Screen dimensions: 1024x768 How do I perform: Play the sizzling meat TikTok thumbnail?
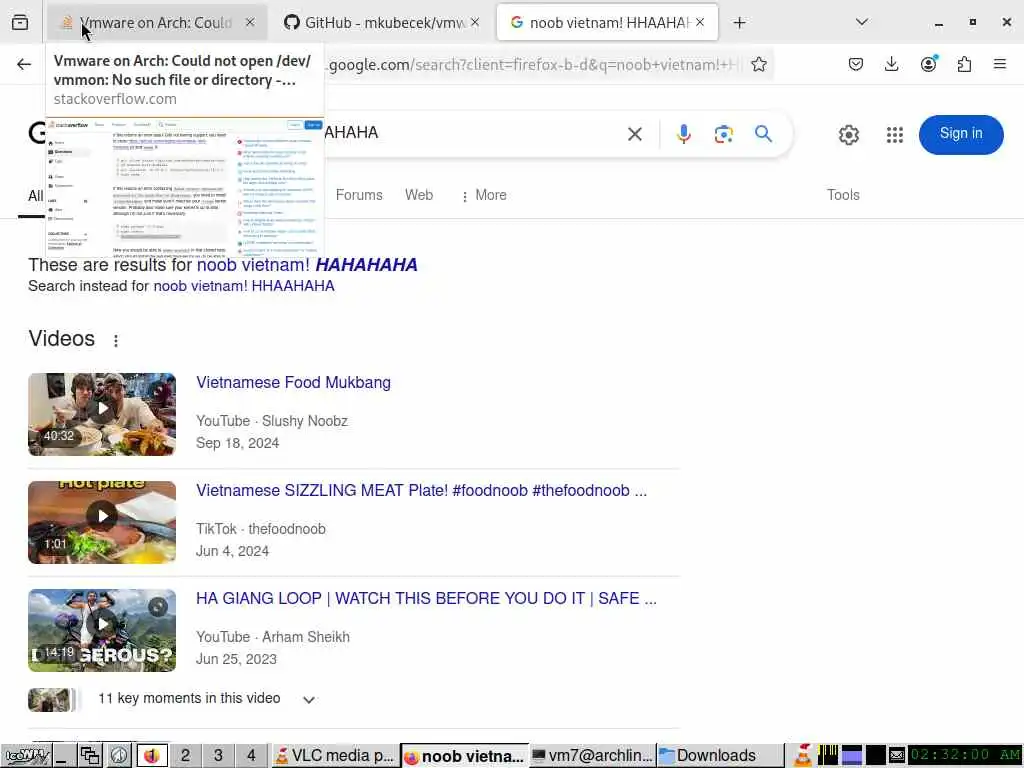click(x=102, y=522)
